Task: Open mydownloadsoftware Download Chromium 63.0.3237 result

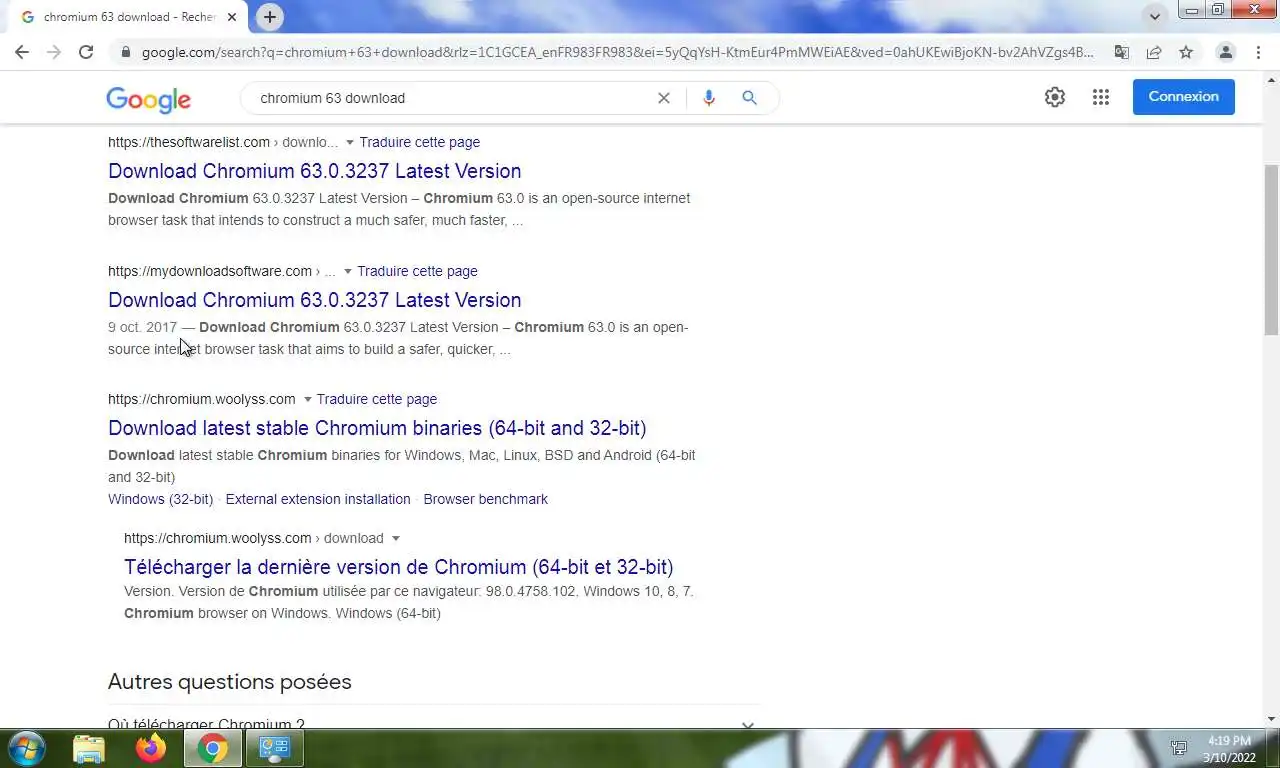Action: click(315, 300)
